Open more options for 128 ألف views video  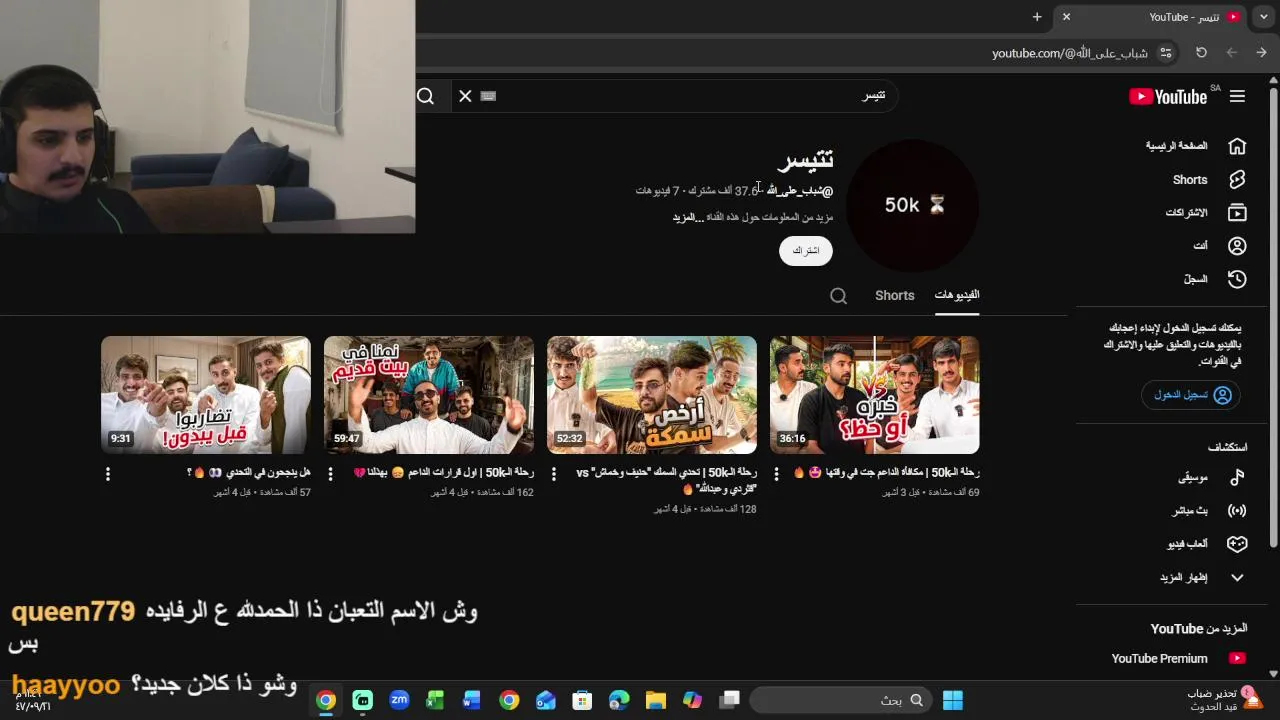coord(554,474)
